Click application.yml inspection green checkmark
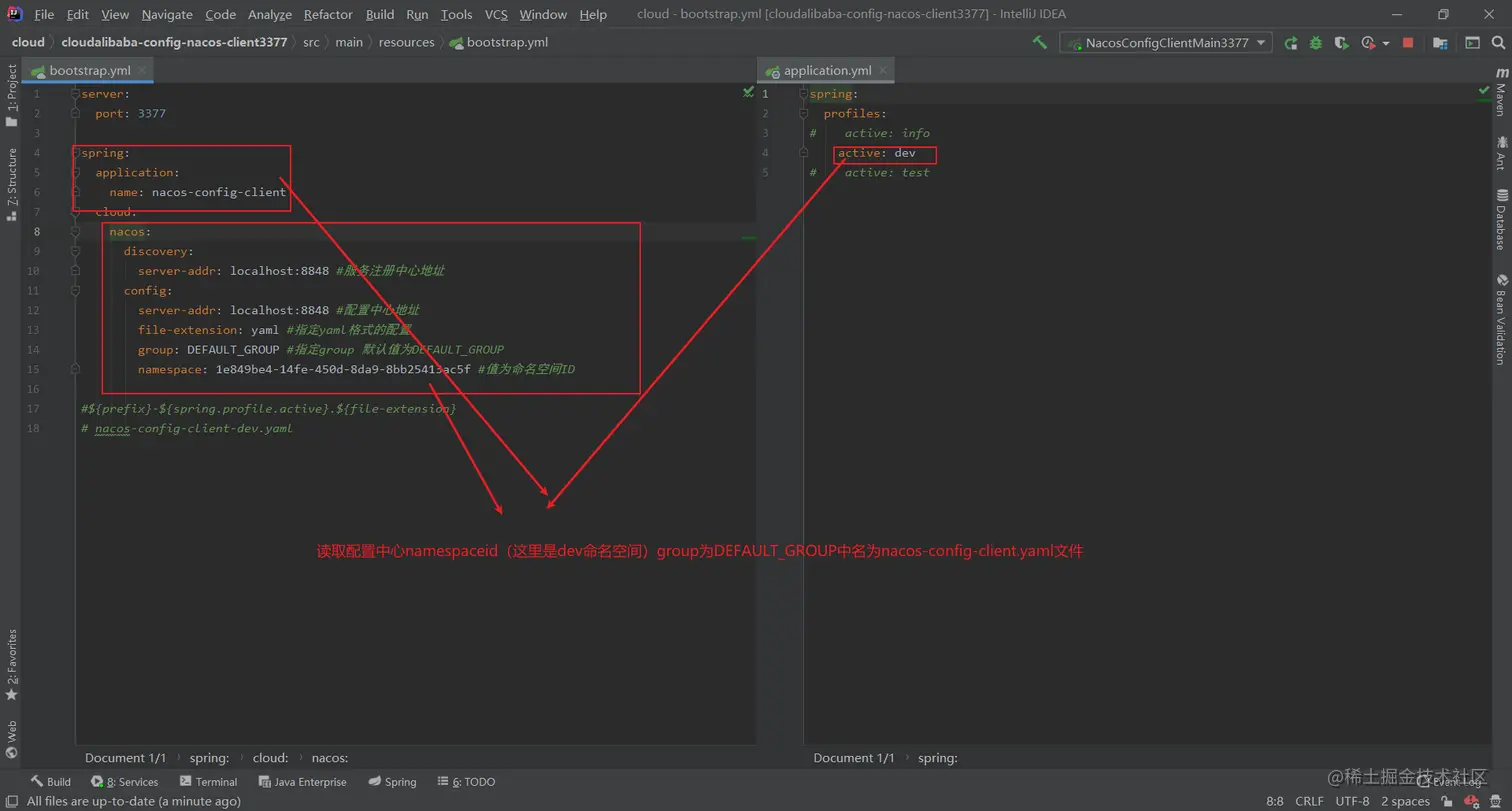This screenshot has height=811, width=1512. coord(1484,91)
